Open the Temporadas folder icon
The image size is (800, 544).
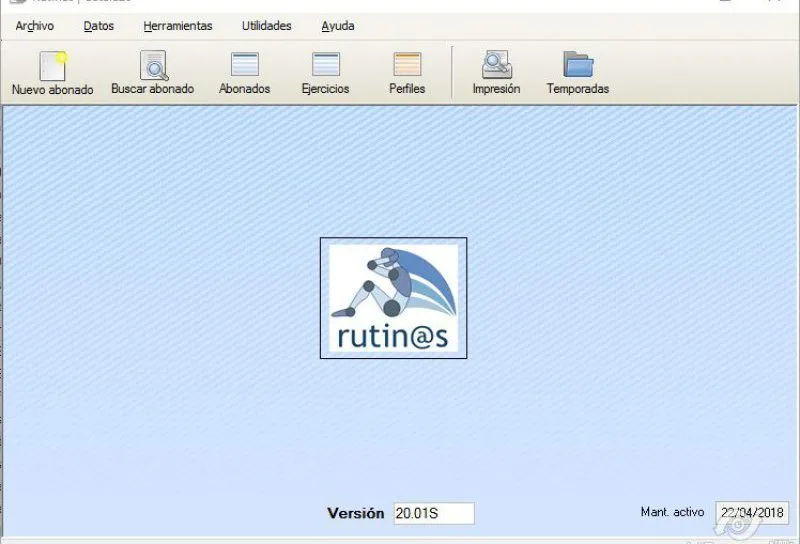[578, 64]
